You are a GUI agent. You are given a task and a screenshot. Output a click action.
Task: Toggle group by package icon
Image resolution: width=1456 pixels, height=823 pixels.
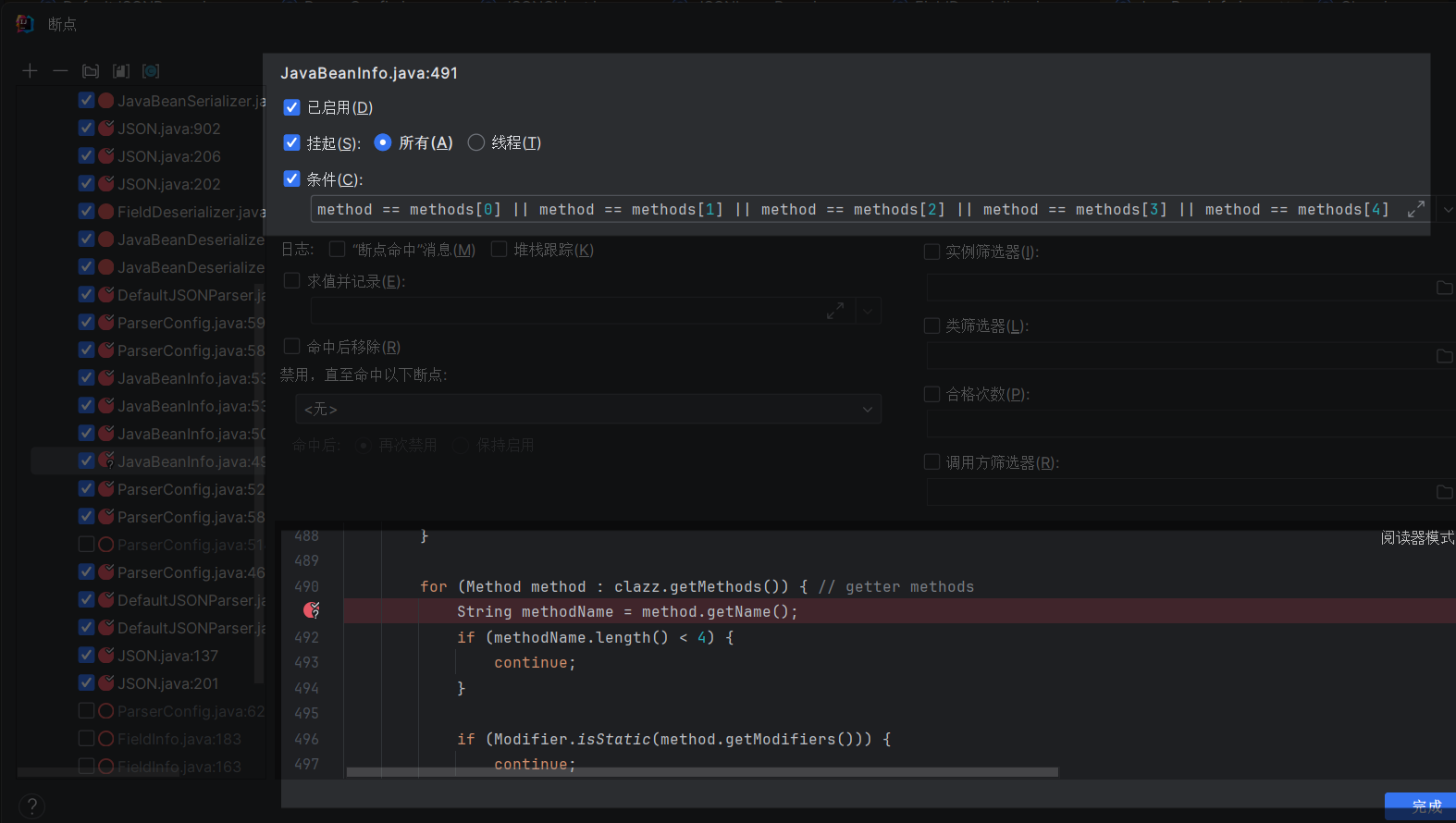[x=91, y=71]
